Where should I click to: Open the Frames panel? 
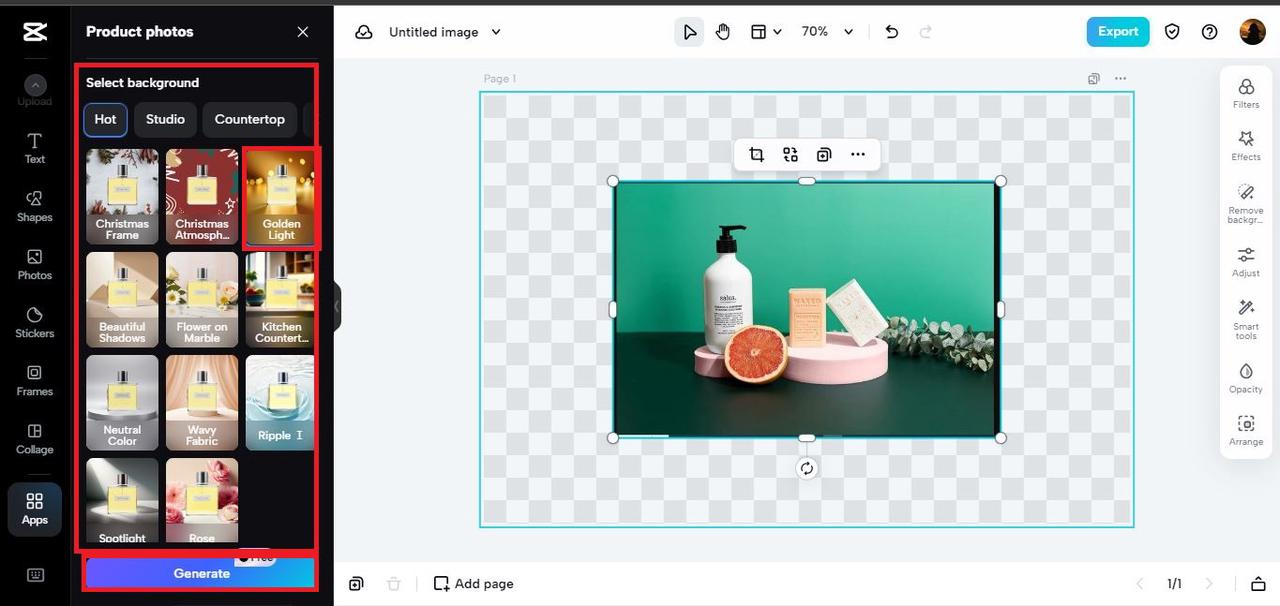pyautogui.click(x=35, y=380)
